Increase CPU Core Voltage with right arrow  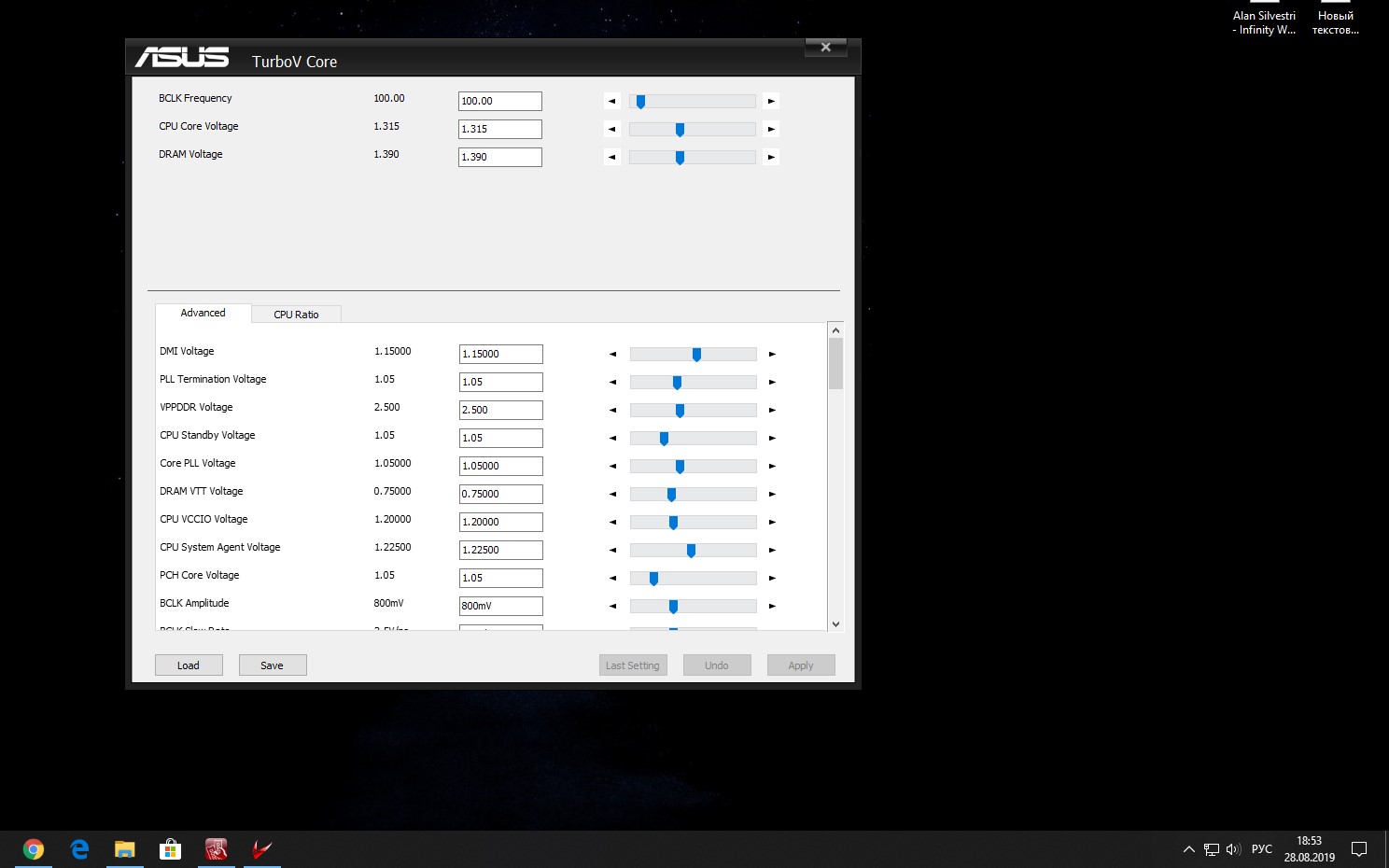(771, 129)
